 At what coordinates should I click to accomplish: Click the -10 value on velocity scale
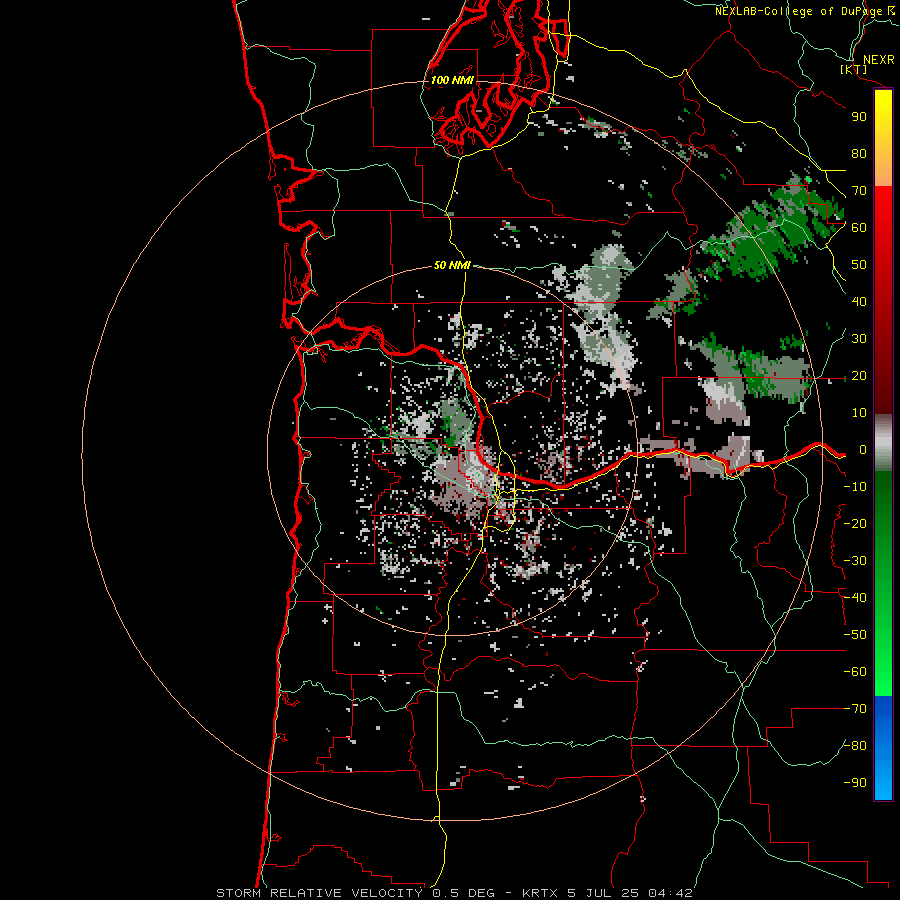(855, 487)
